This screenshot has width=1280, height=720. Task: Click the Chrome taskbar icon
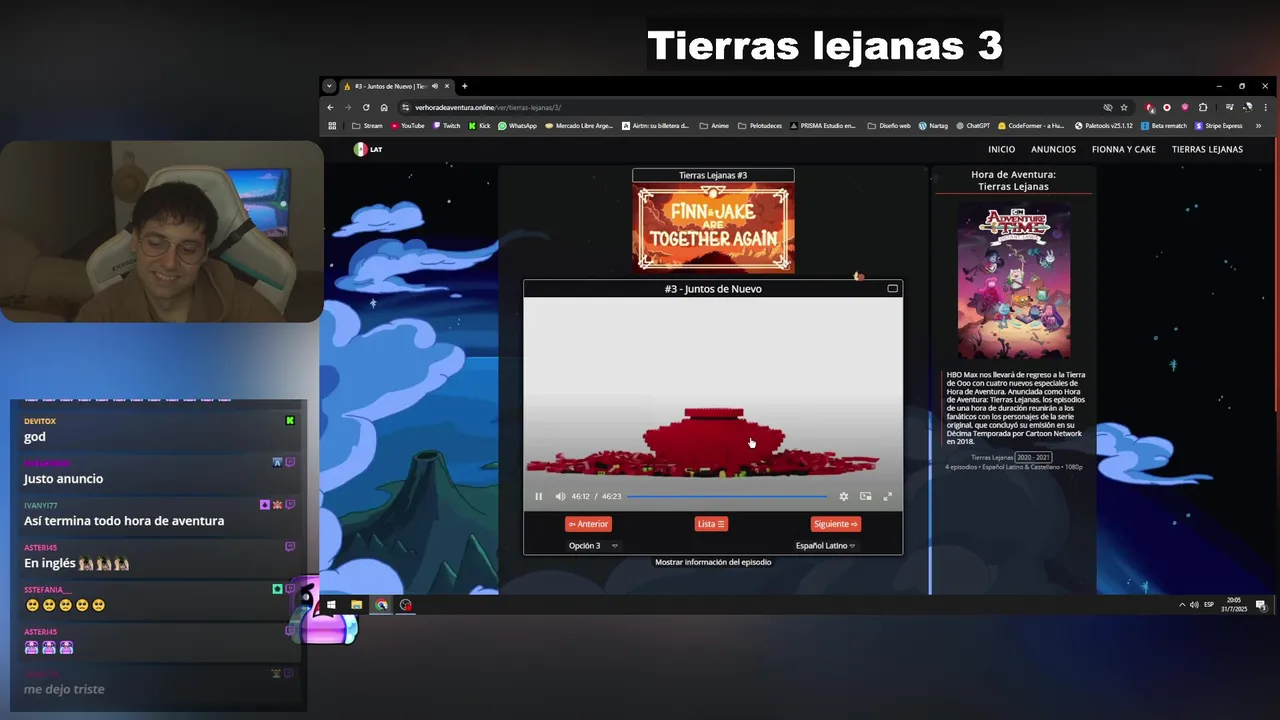(381, 605)
